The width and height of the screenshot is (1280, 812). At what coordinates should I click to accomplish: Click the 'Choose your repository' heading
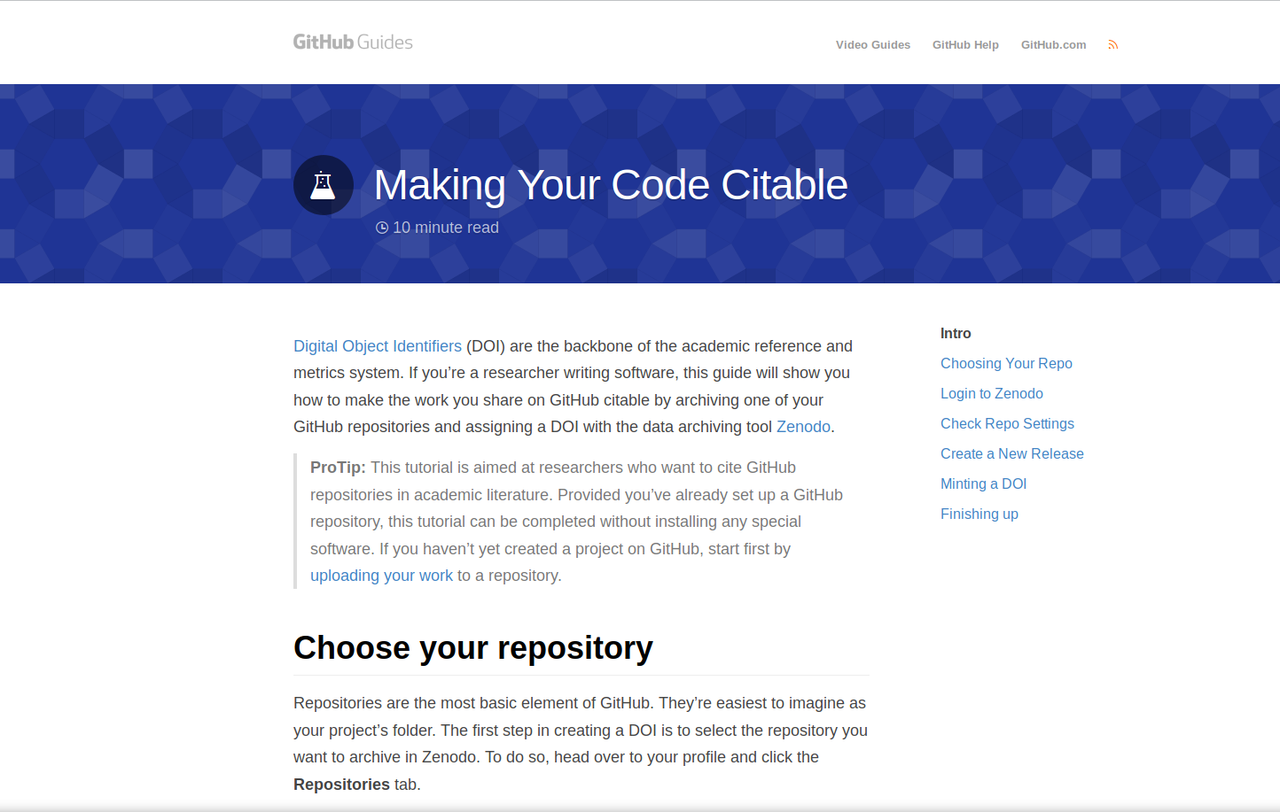[473, 647]
